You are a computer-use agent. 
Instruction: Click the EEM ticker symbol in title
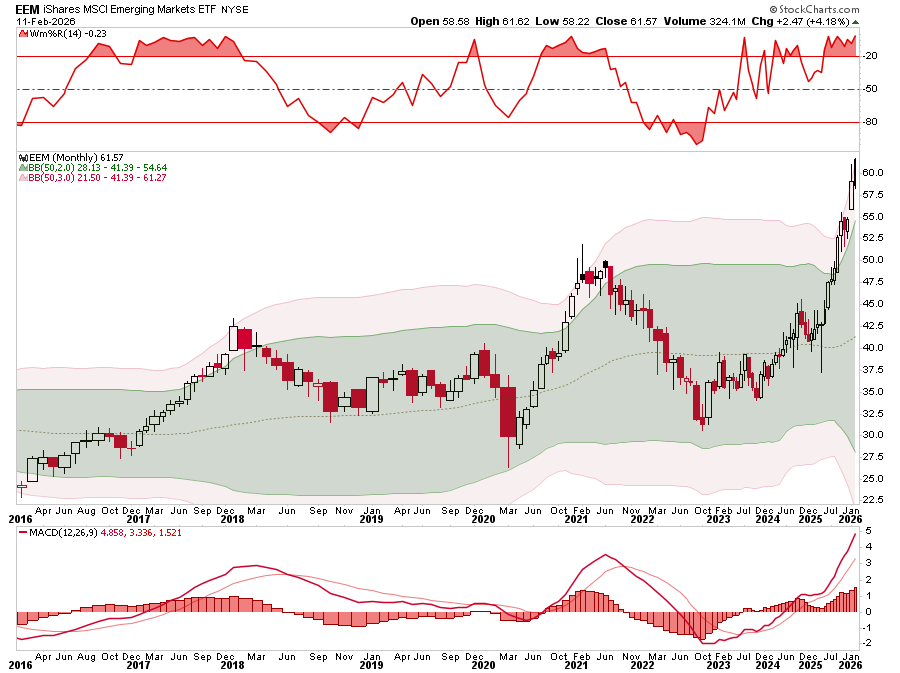[27, 8]
